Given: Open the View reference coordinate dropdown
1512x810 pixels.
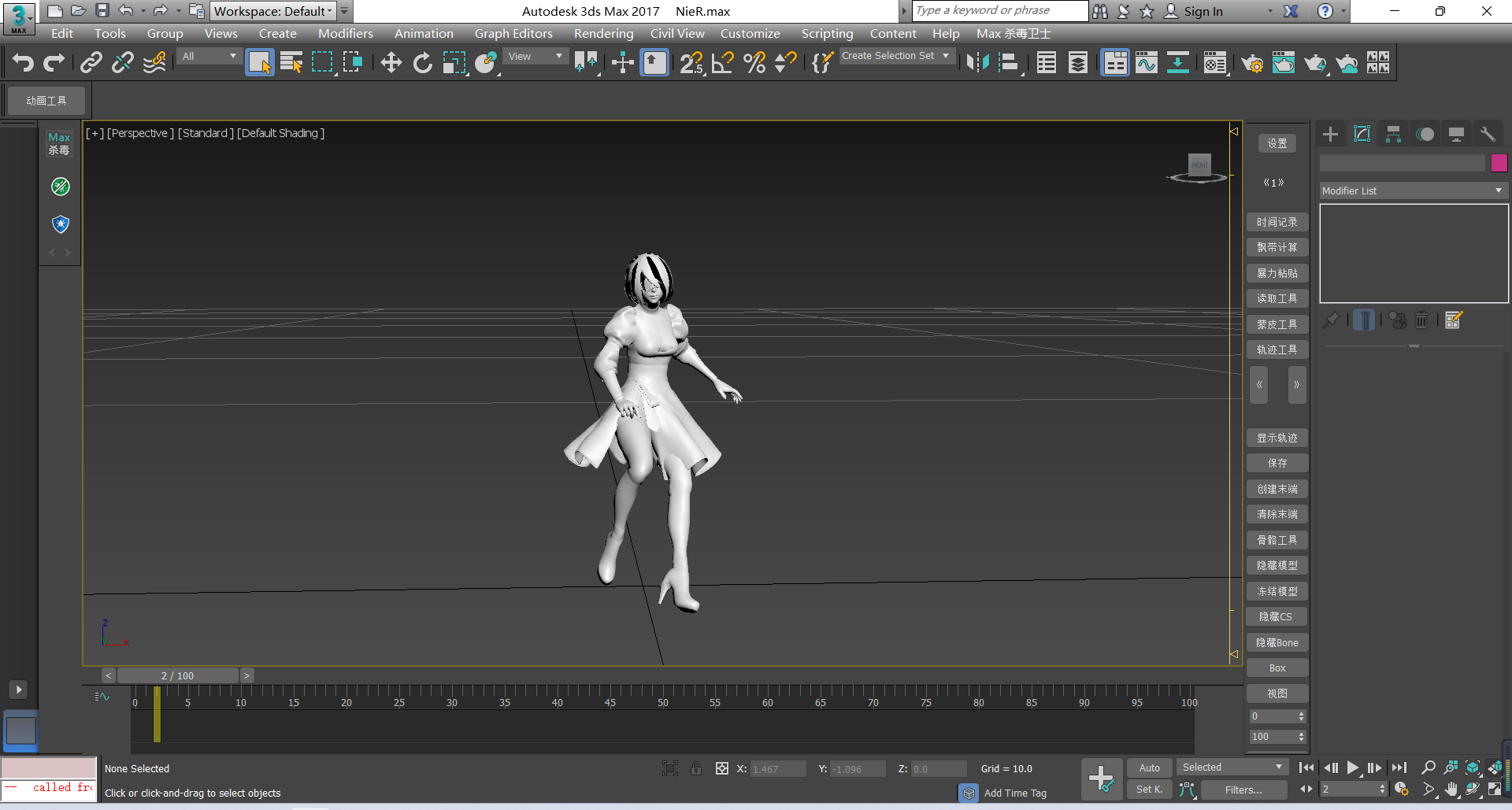Looking at the screenshot, I should [535, 56].
